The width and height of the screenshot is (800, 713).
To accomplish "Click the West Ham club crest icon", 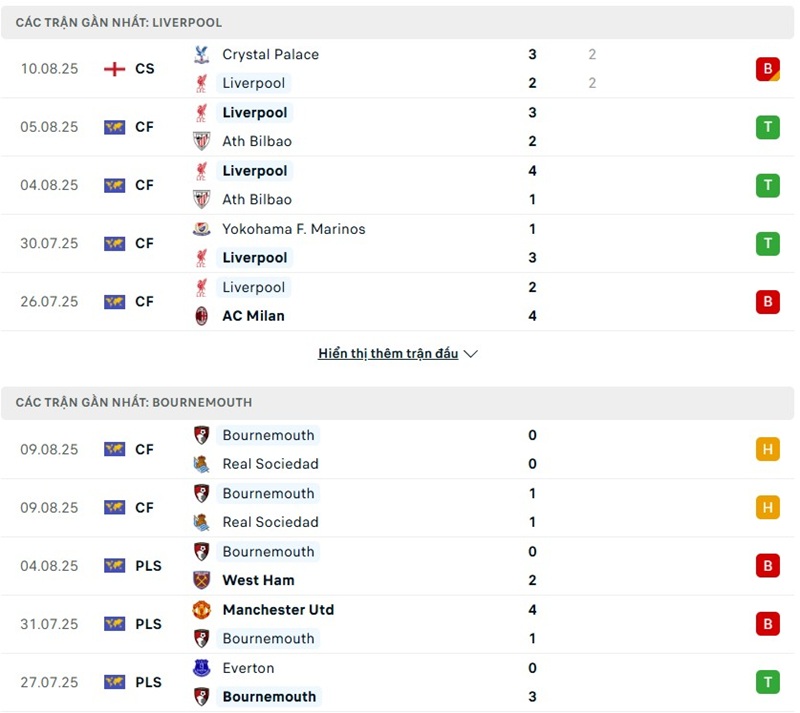I will tap(202, 580).
